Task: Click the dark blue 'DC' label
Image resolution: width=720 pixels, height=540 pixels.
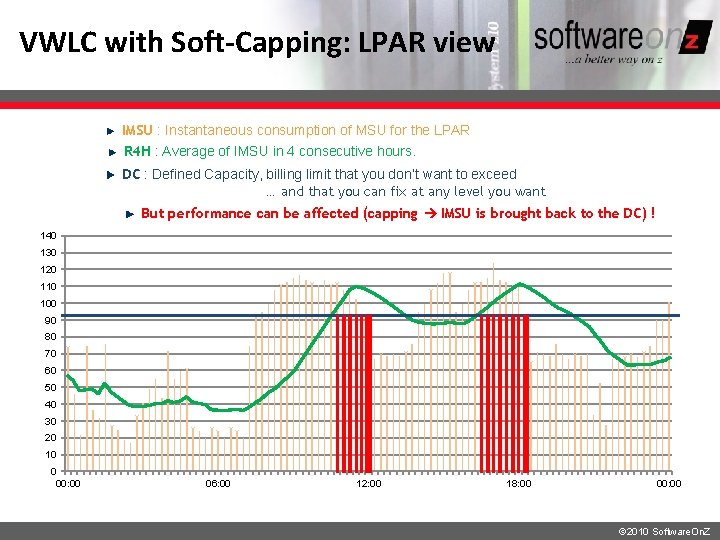Action: coord(131,174)
